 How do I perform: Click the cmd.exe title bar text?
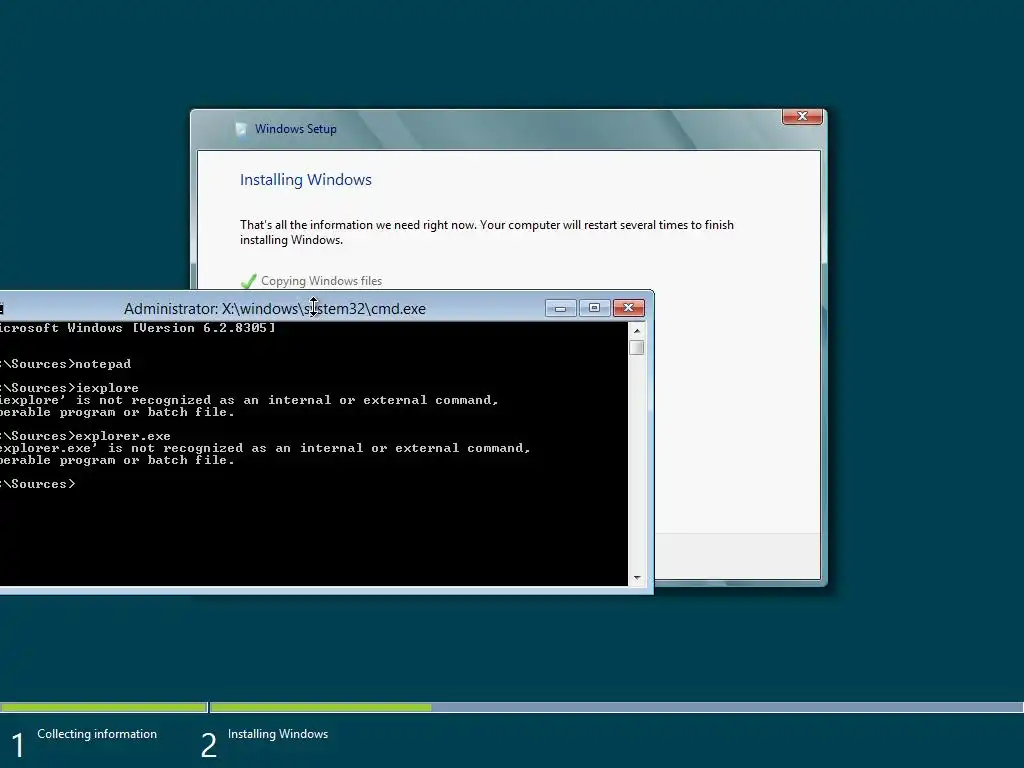275,309
